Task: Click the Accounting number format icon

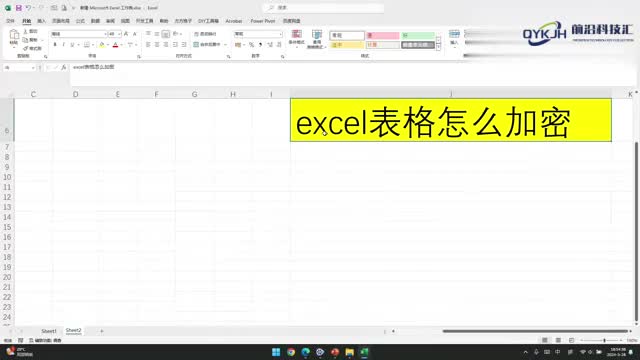Action: point(238,44)
